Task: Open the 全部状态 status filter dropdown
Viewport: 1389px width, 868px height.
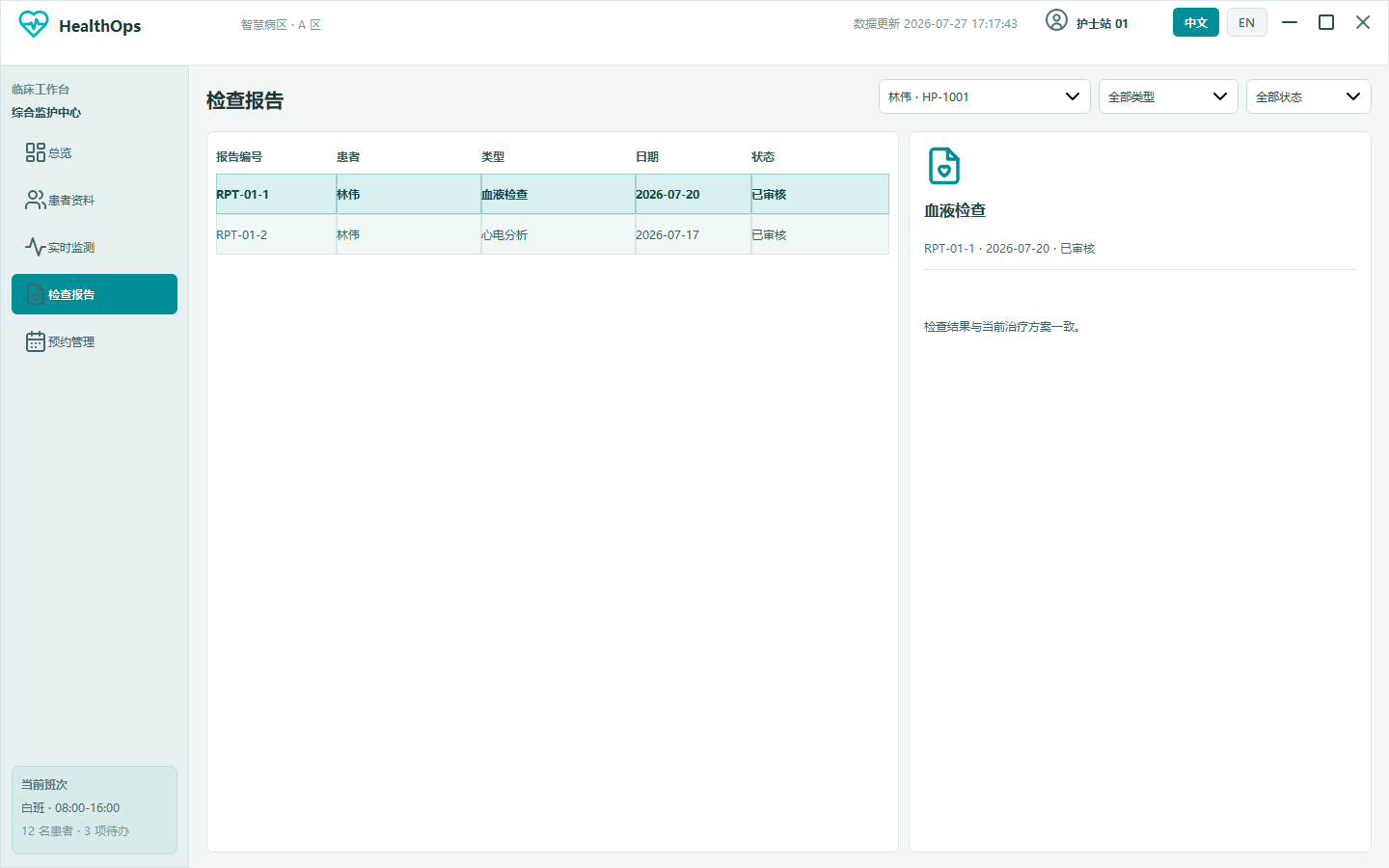Action: [1309, 96]
